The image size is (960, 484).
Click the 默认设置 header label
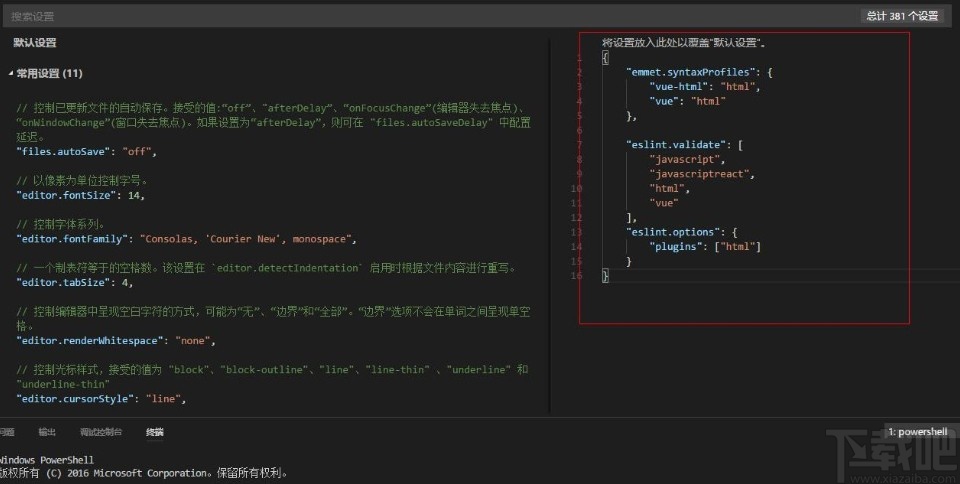[x=34, y=43]
